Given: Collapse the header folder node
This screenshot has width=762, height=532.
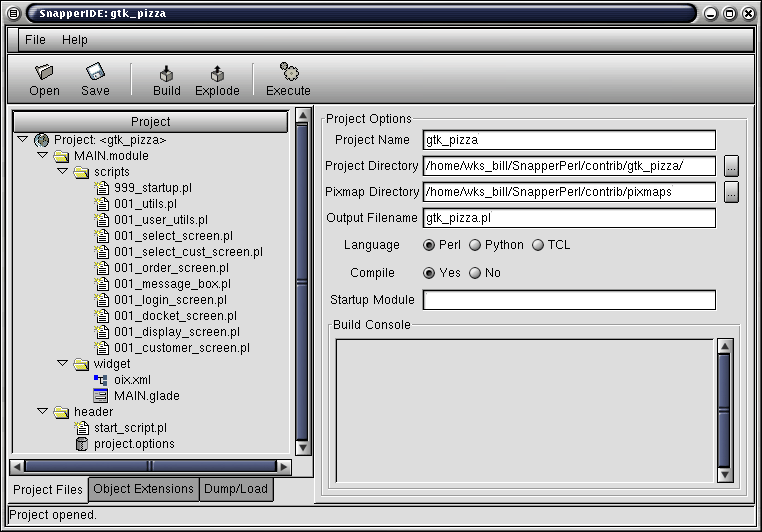Looking at the screenshot, I should coord(42,412).
